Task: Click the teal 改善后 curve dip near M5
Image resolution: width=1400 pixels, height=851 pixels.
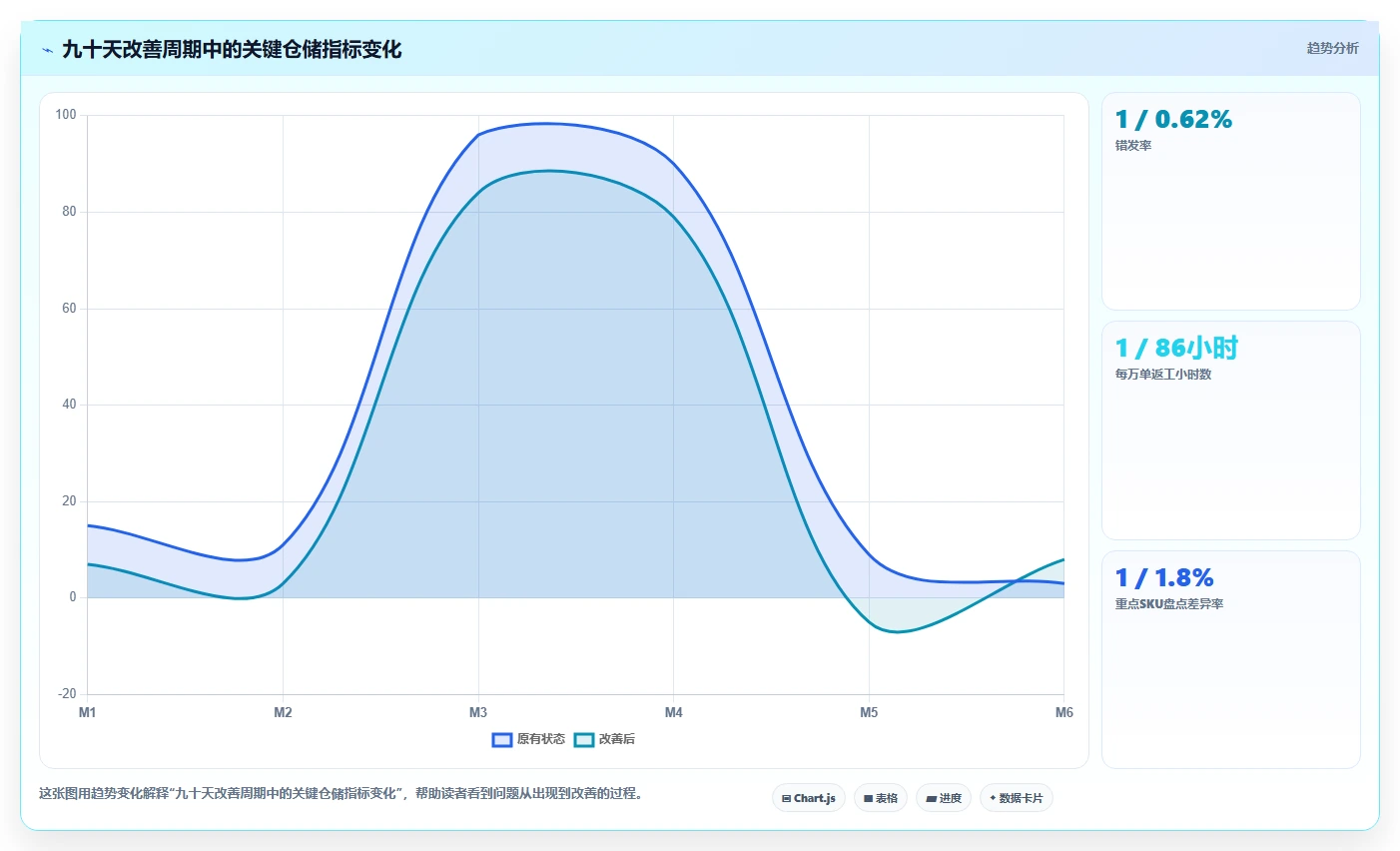Action: tap(896, 632)
